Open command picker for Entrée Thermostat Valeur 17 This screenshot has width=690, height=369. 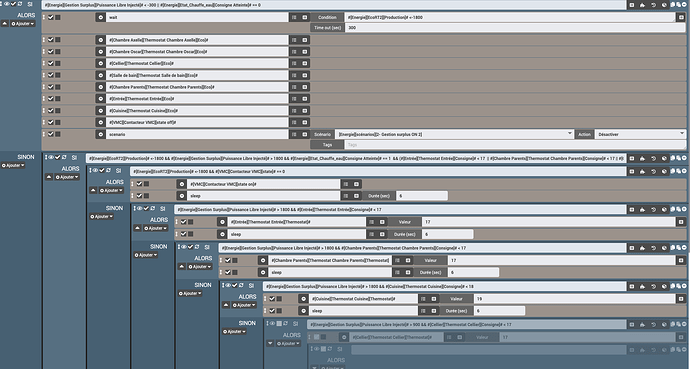pos(681,222)
